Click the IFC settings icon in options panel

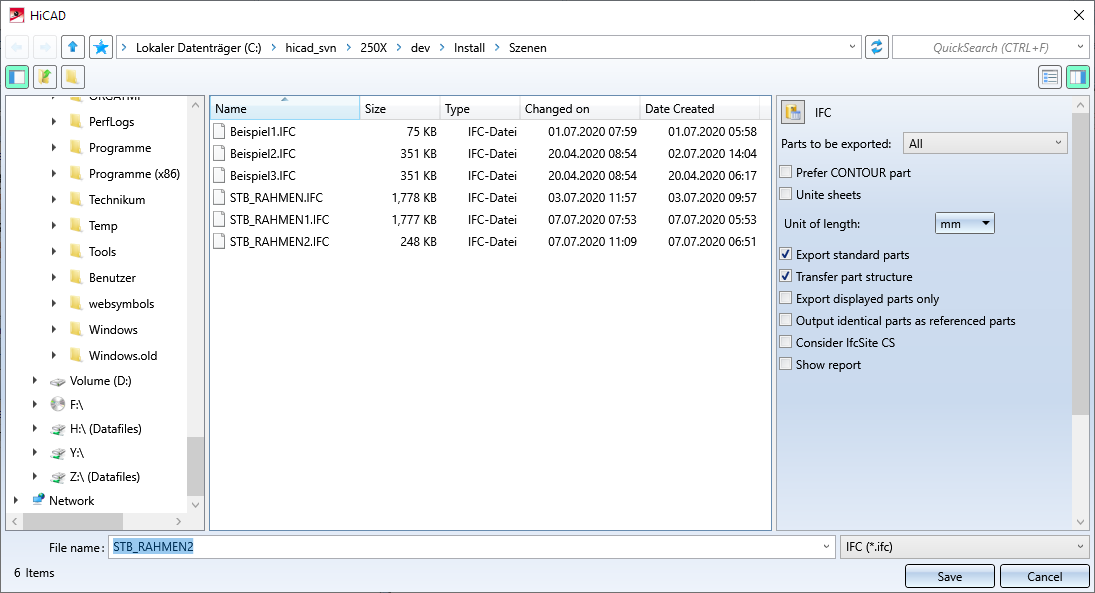pos(793,113)
